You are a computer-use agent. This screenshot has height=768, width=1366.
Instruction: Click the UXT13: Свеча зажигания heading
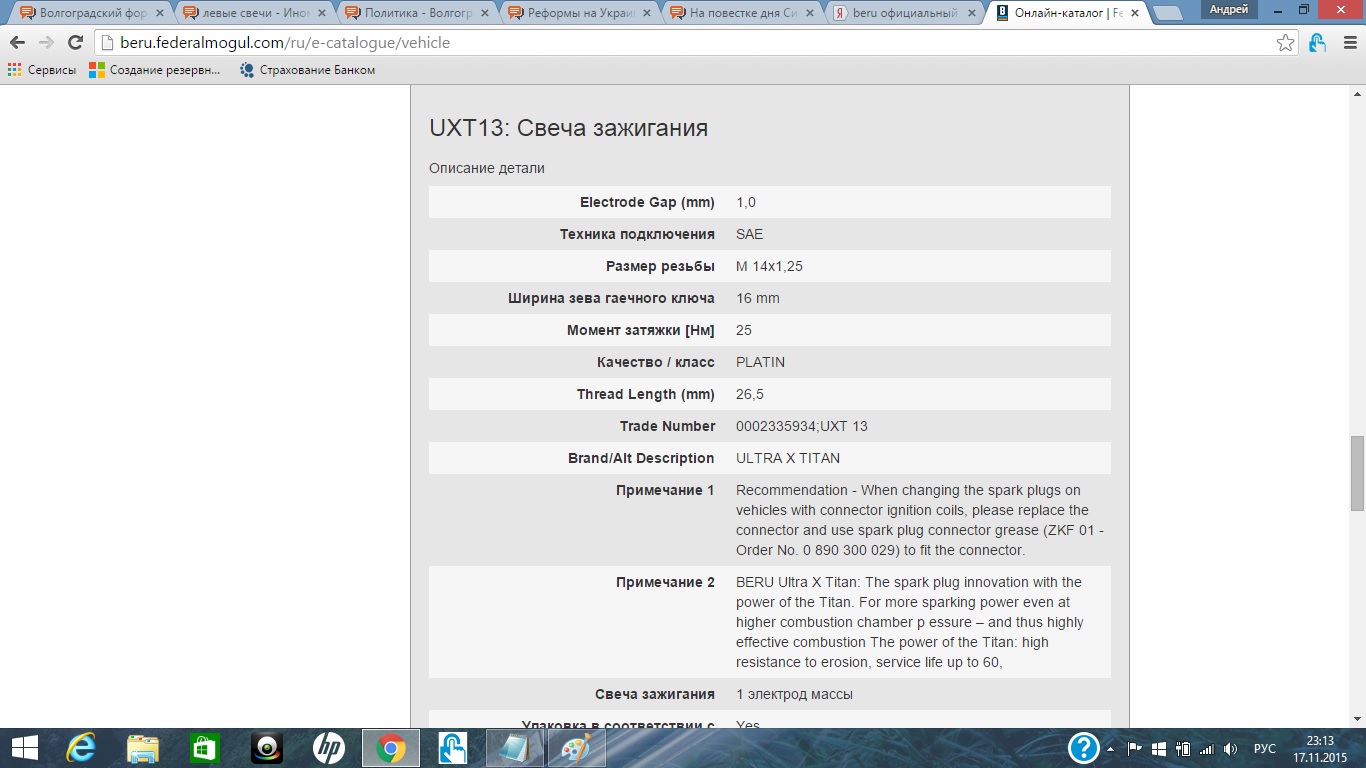(569, 128)
